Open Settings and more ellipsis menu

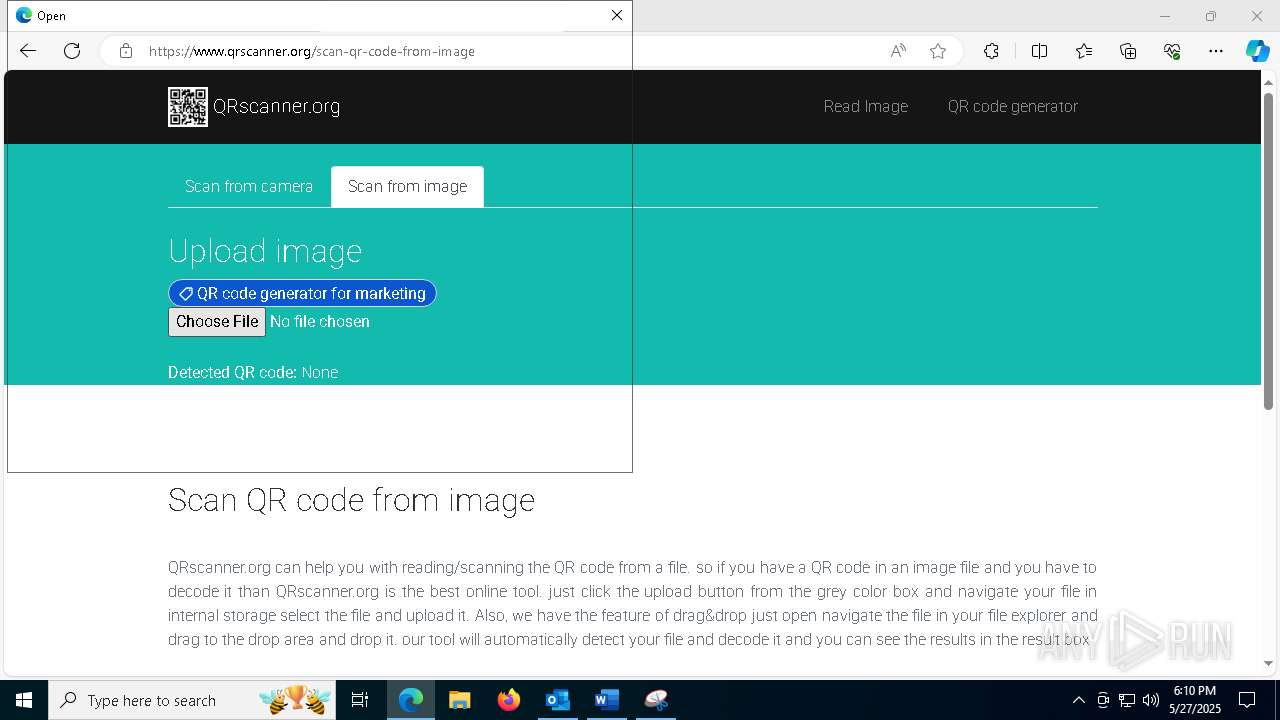[1216, 51]
